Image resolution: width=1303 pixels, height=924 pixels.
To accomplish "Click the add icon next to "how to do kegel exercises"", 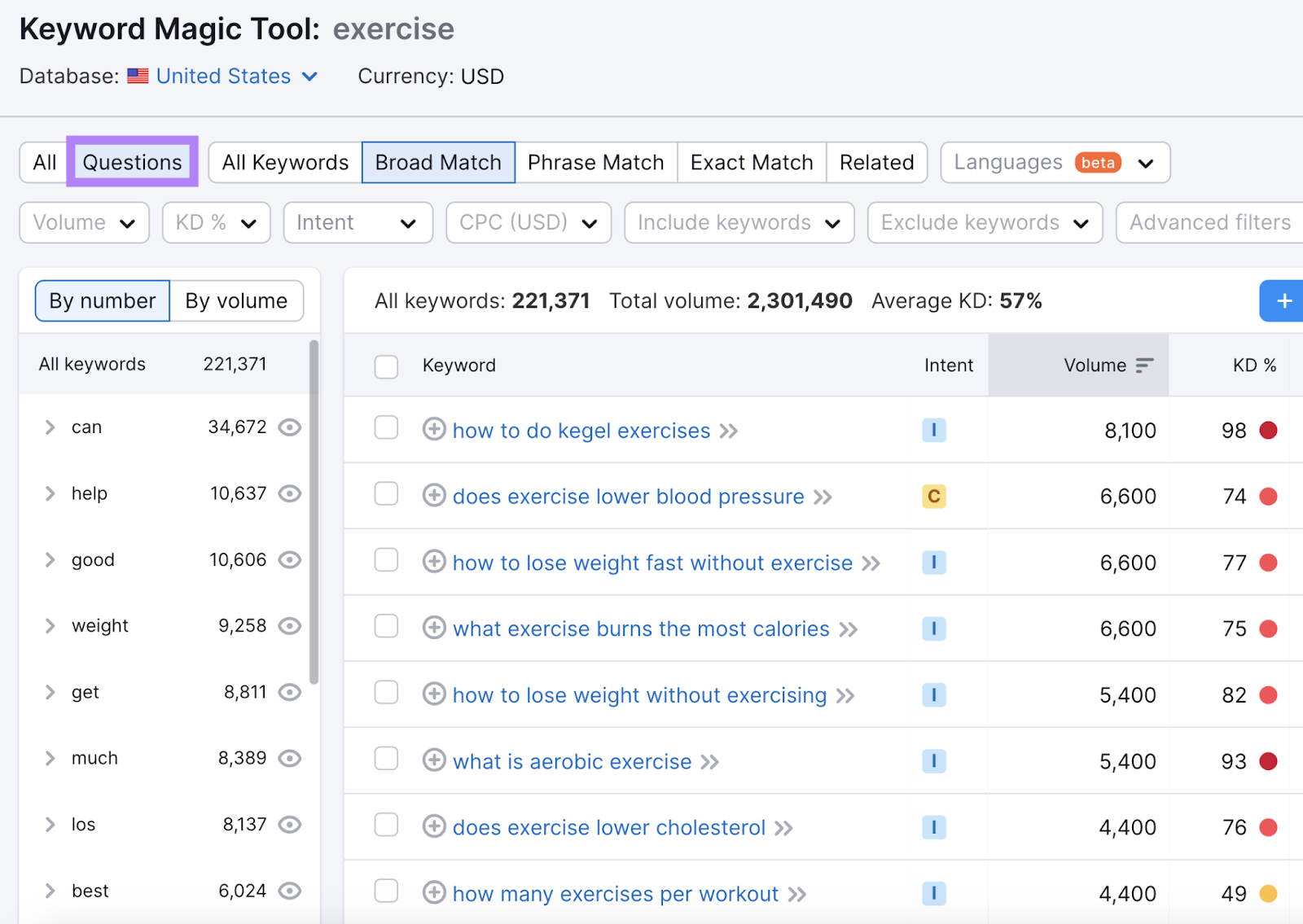I will (x=434, y=430).
